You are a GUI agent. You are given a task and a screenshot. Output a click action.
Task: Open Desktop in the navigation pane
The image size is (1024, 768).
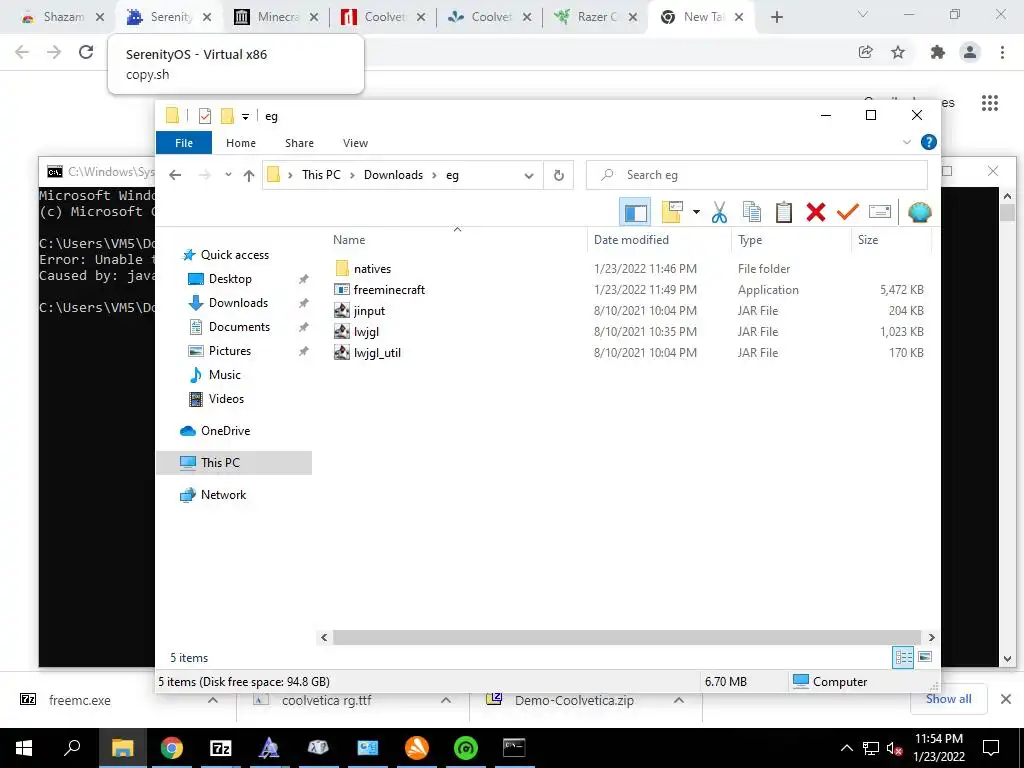tap(229, 279)
